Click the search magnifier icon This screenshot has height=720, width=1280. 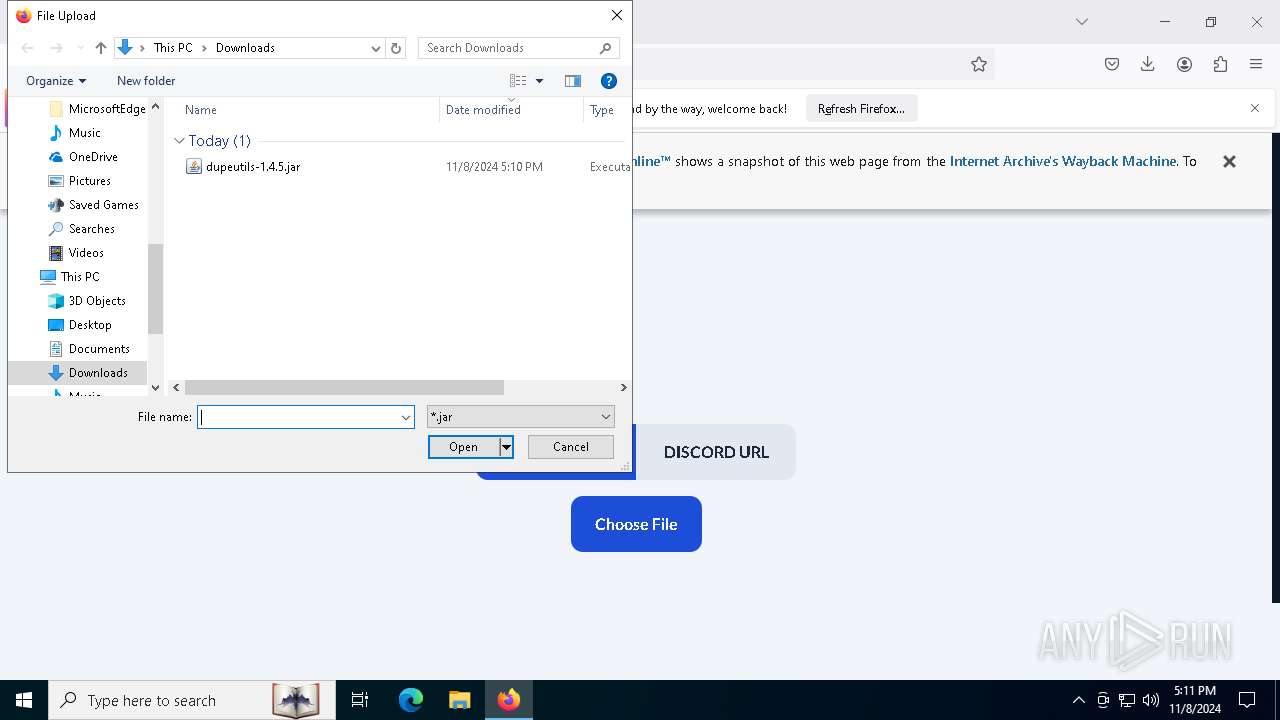(606, 48)
